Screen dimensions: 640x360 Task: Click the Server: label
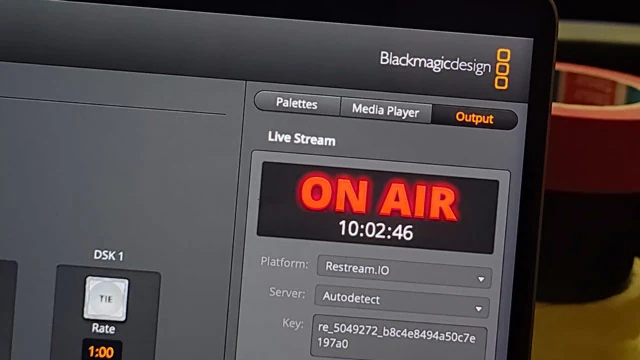coord(287,292)
